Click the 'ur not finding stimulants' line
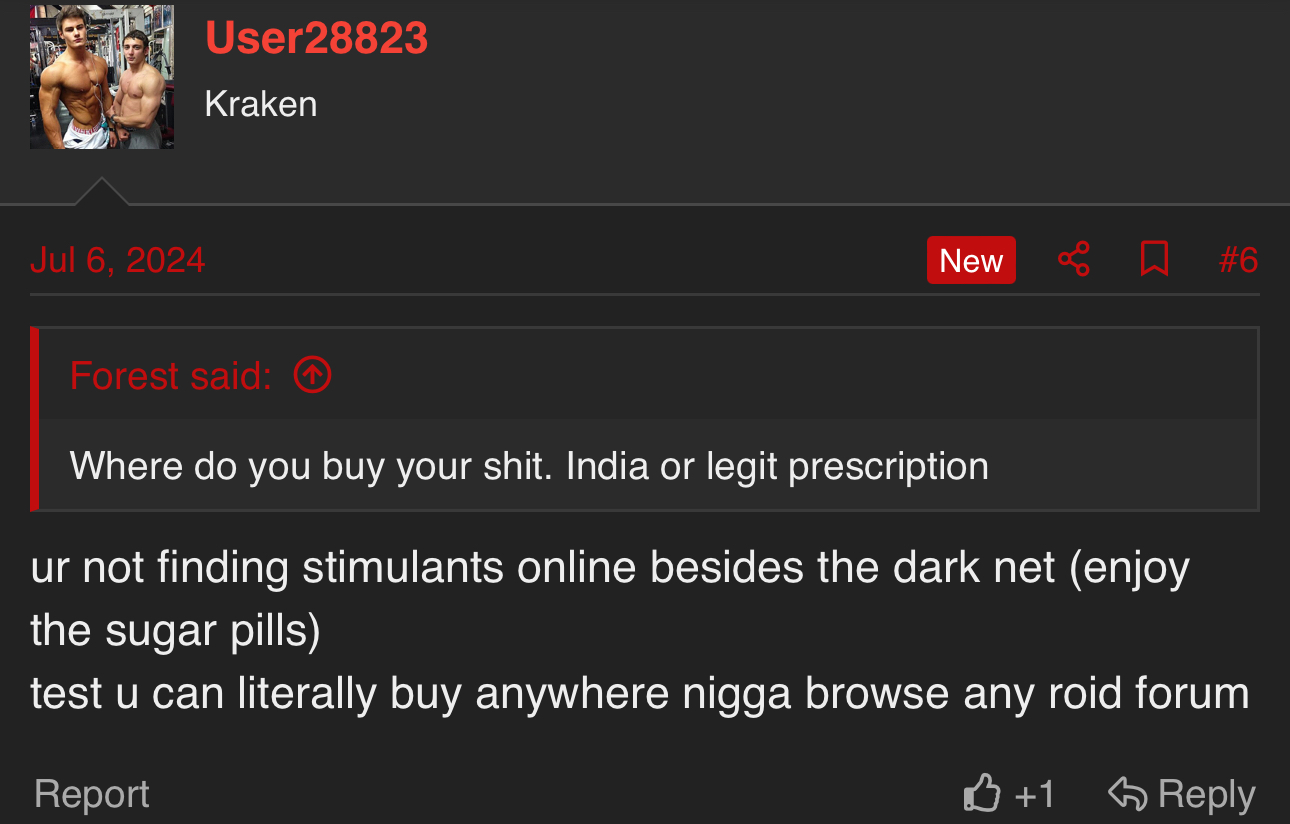This screenshot has width=1290, height=824. 610,568
